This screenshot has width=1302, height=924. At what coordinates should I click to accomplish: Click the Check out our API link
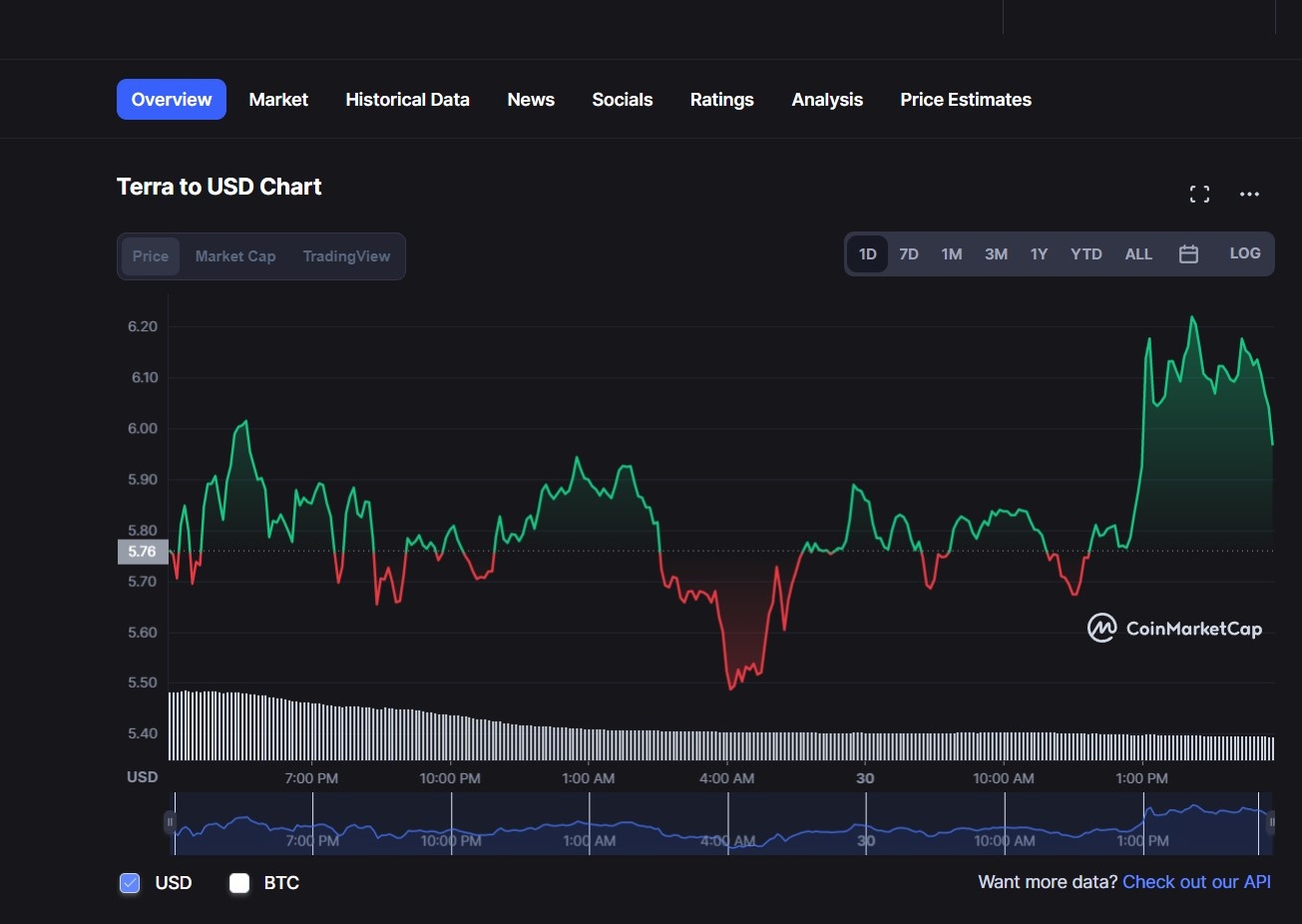click(1196, 882)
